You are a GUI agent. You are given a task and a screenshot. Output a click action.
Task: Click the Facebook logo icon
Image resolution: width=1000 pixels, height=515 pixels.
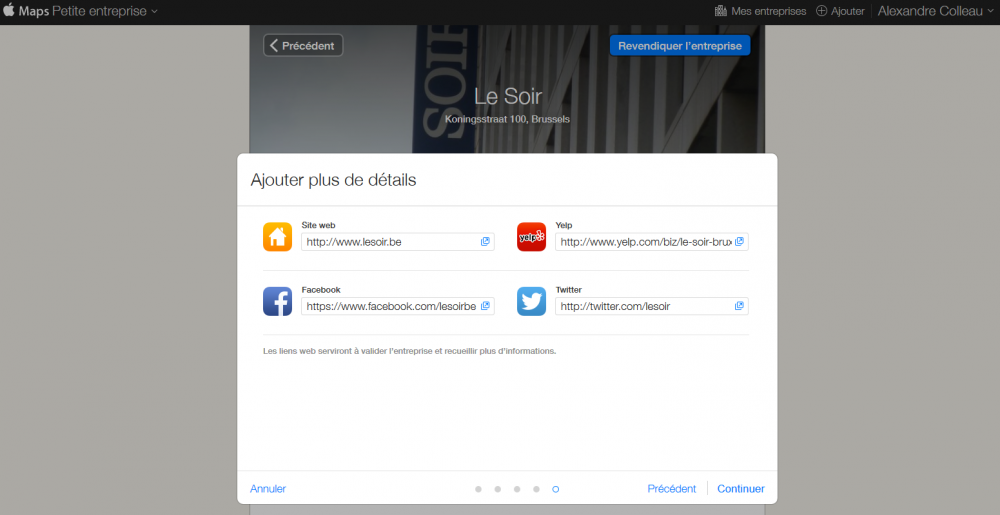(x=277, y=301)
